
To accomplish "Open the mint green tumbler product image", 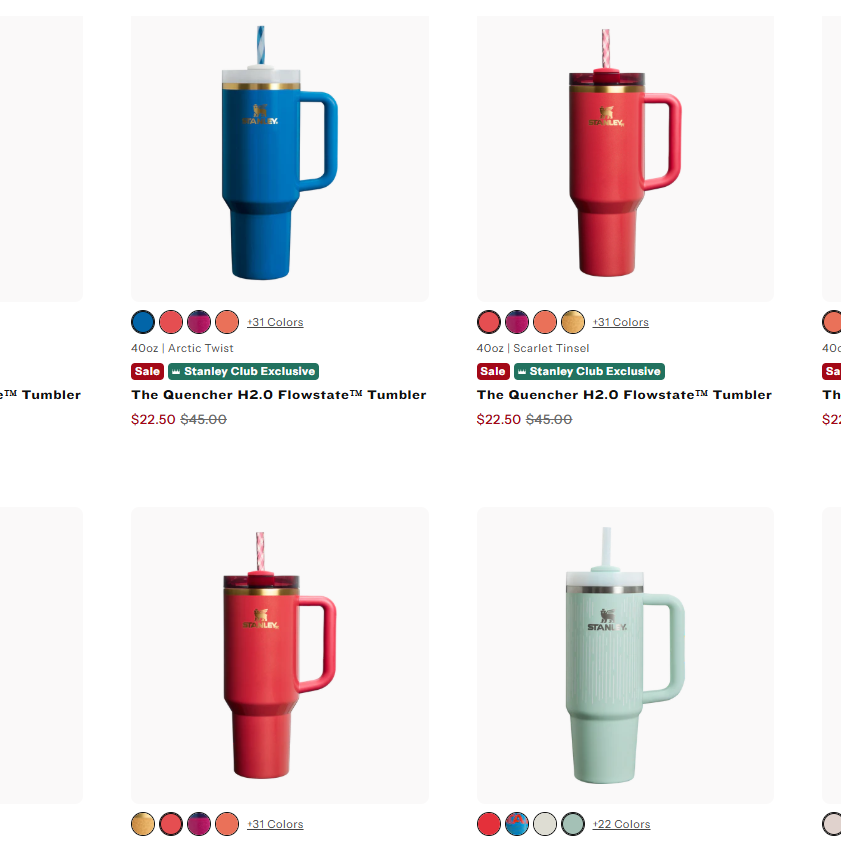I will pyautogui.click(x=625, y=655).
